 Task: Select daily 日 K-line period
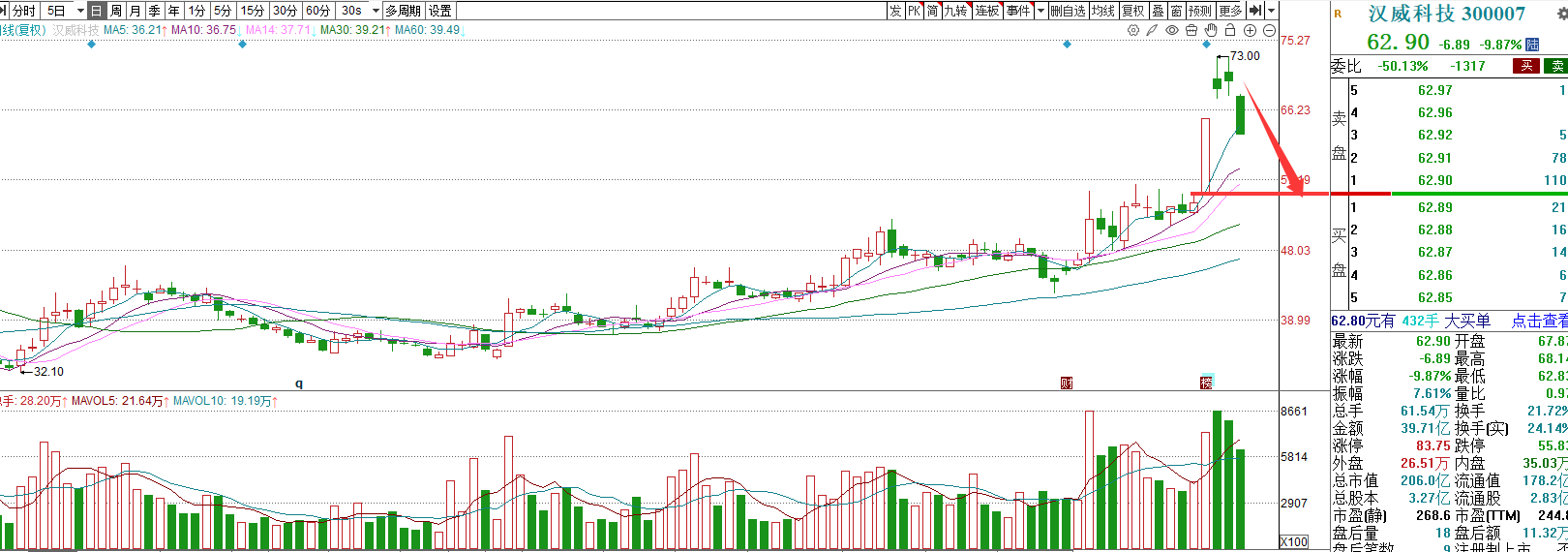tap(97, 11)
